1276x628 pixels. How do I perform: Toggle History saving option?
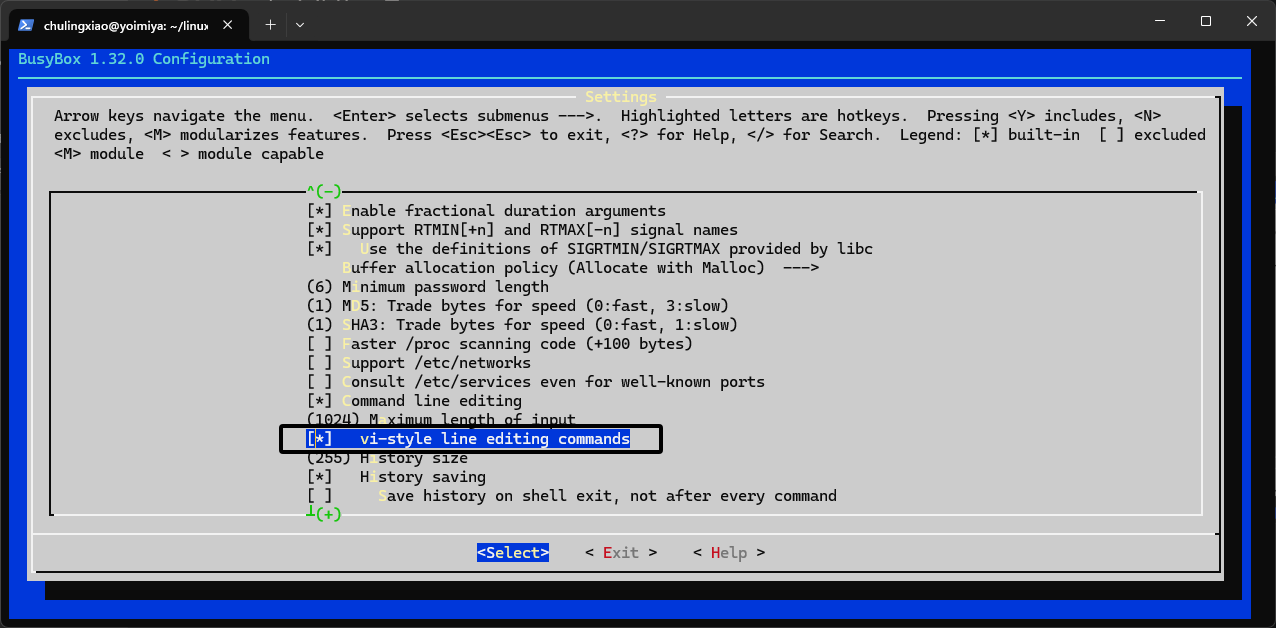pos(396,477)
